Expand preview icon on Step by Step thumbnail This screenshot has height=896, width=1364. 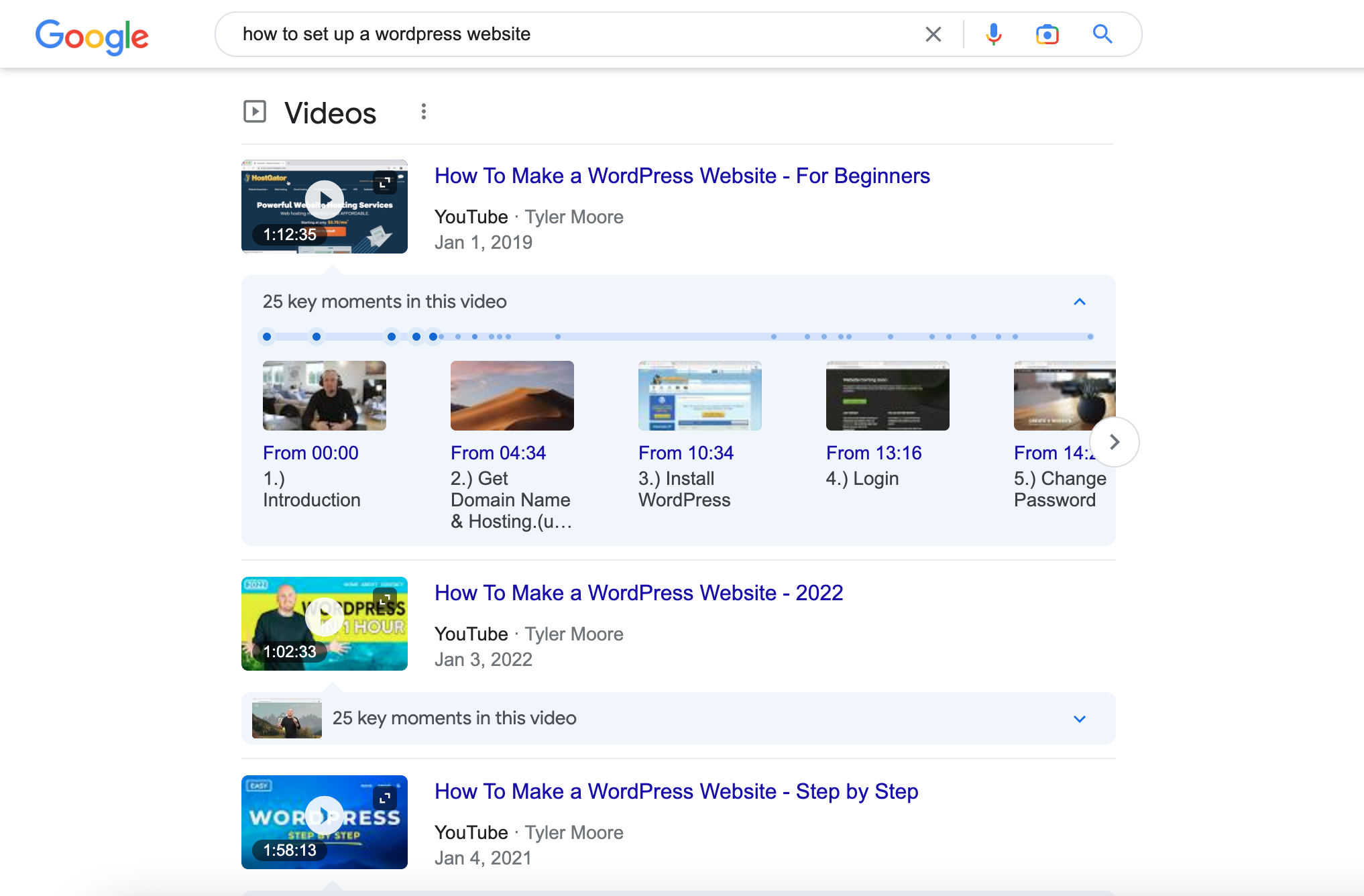(385, 797)
